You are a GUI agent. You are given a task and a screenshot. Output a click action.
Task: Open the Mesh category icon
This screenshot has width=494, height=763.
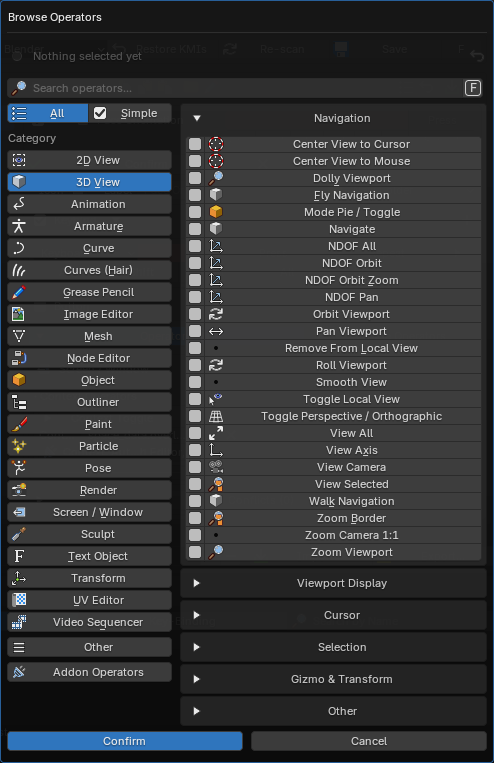point(19,336)
